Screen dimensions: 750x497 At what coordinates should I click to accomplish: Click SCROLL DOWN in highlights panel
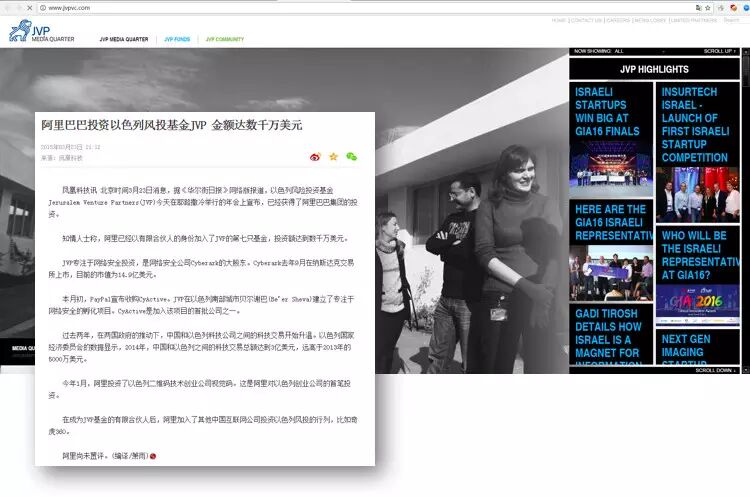click(x=715, y=370)
